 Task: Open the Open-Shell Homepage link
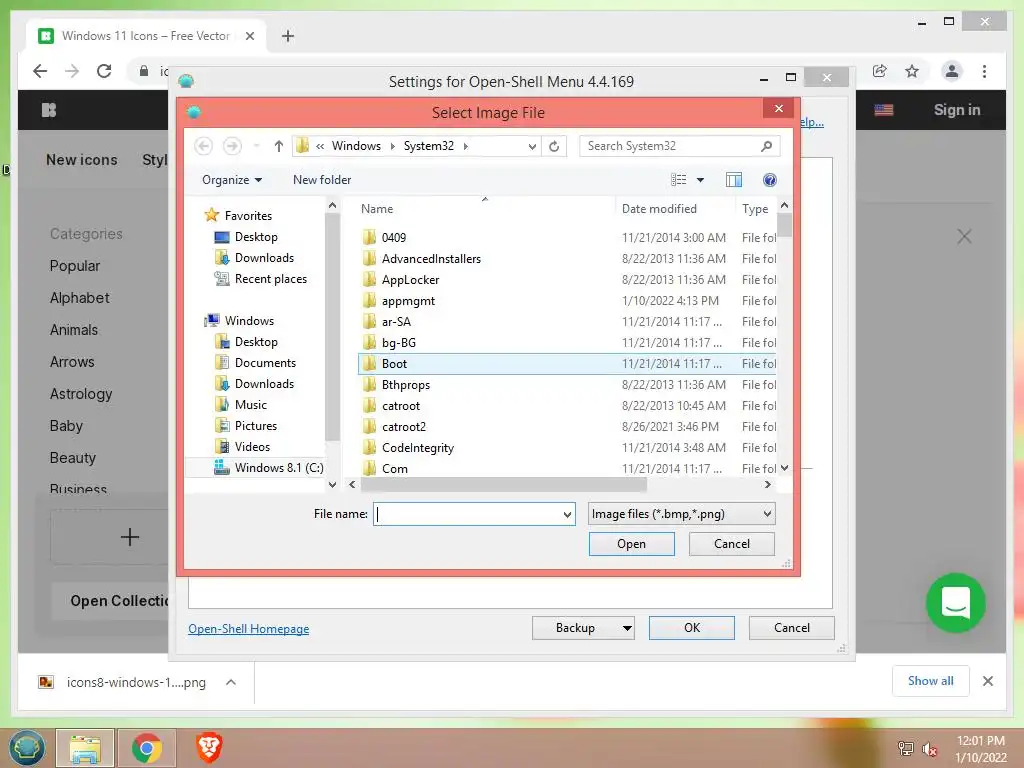pyautogui.click(x=248, y=628)
